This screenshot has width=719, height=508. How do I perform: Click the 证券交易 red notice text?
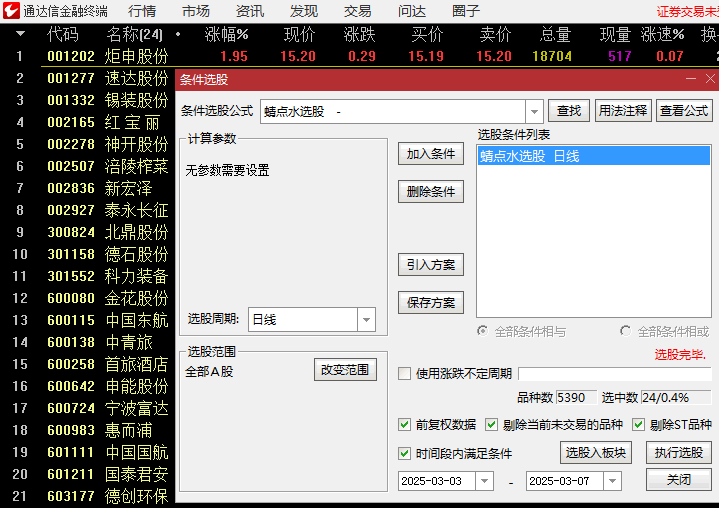tap(687, 11)
